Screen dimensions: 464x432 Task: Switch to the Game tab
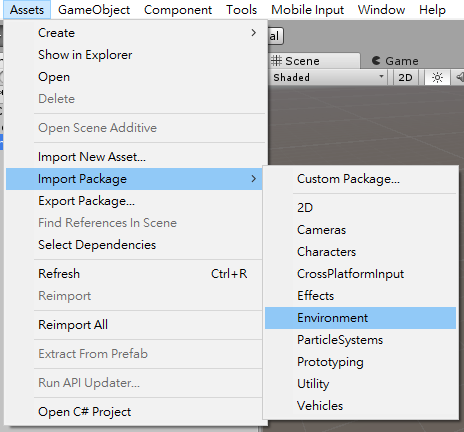pyautogui.click(x=395, y=61)
